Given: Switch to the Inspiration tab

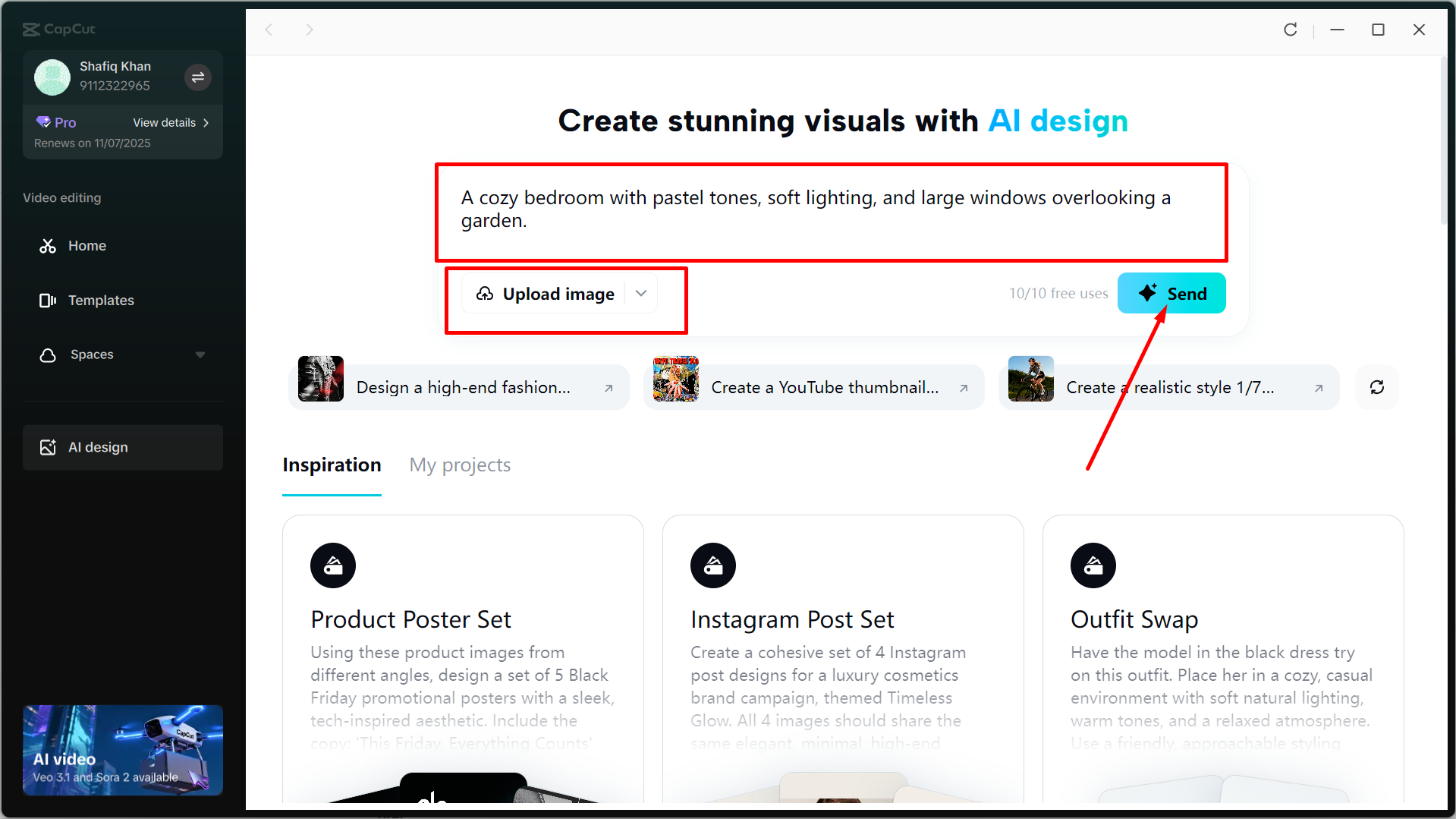Looking at the screenshot, I should (332, 465).
